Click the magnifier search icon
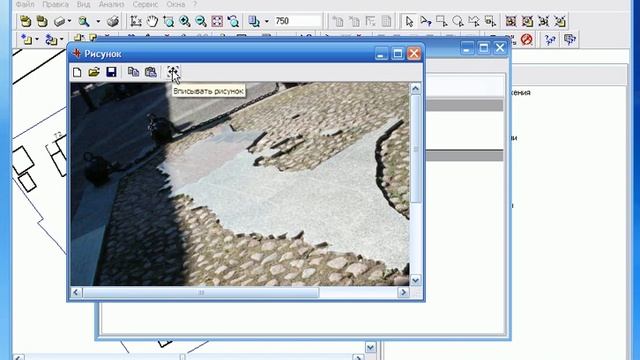Screen dimensions: 640x360 (84, 21)
